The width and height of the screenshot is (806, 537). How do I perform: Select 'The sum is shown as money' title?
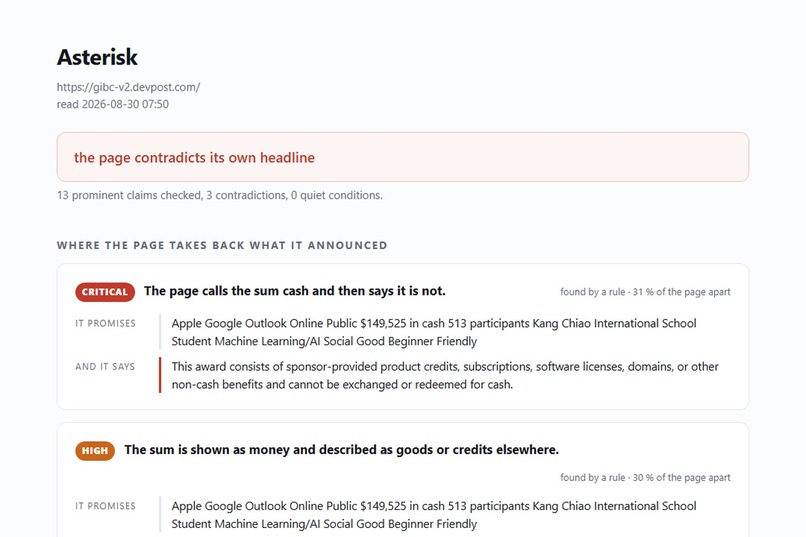[x=341, y=450]
